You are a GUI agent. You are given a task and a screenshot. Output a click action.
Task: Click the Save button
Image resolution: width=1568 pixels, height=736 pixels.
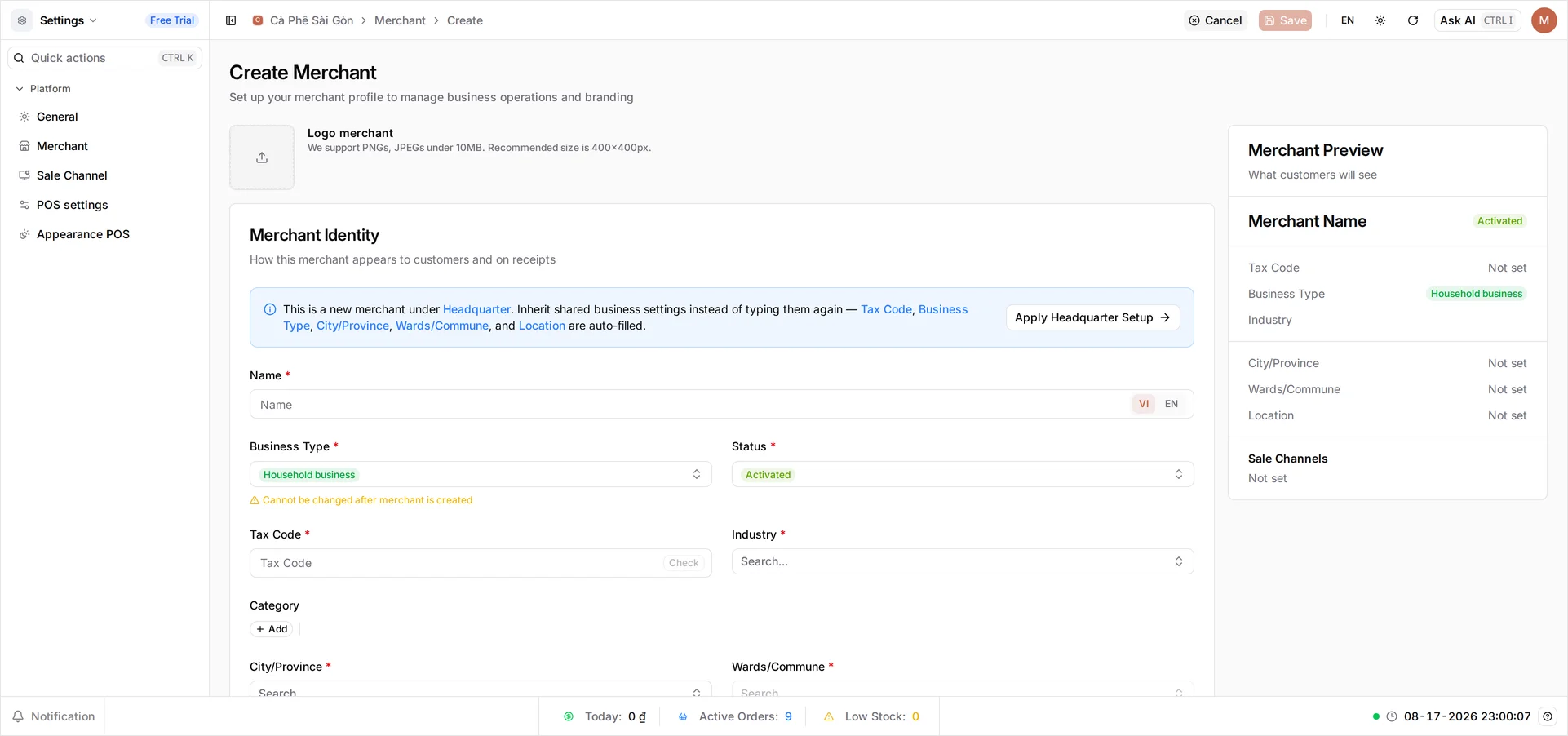coord(1285,20)
